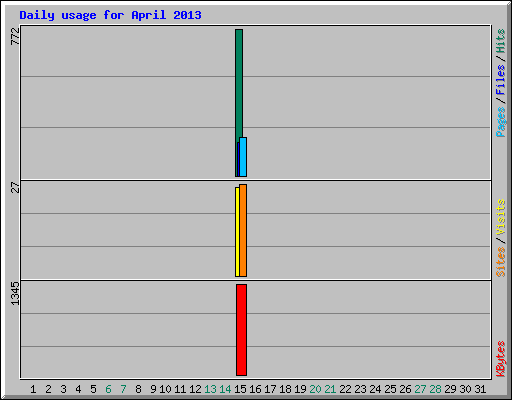Click the 772 axis value
512x400 pixels.
coord(15,36)
